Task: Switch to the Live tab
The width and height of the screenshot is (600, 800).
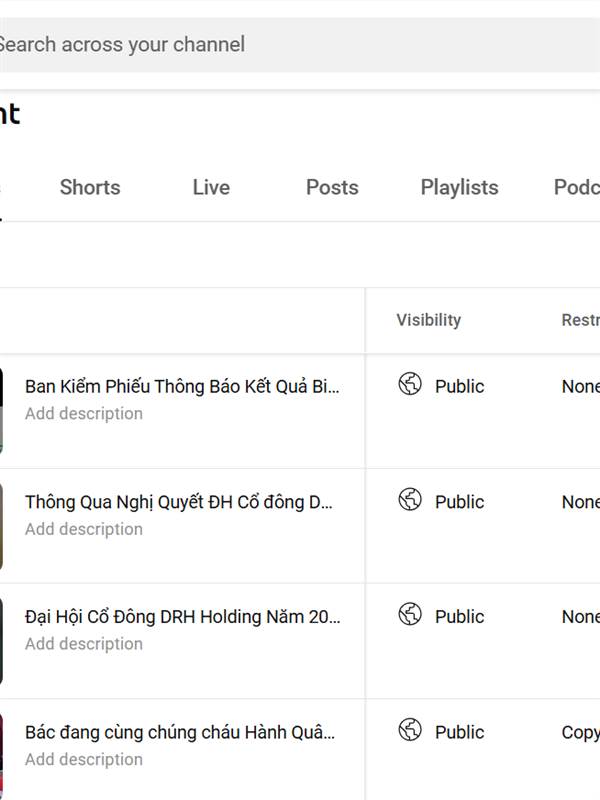Action: 211,187
